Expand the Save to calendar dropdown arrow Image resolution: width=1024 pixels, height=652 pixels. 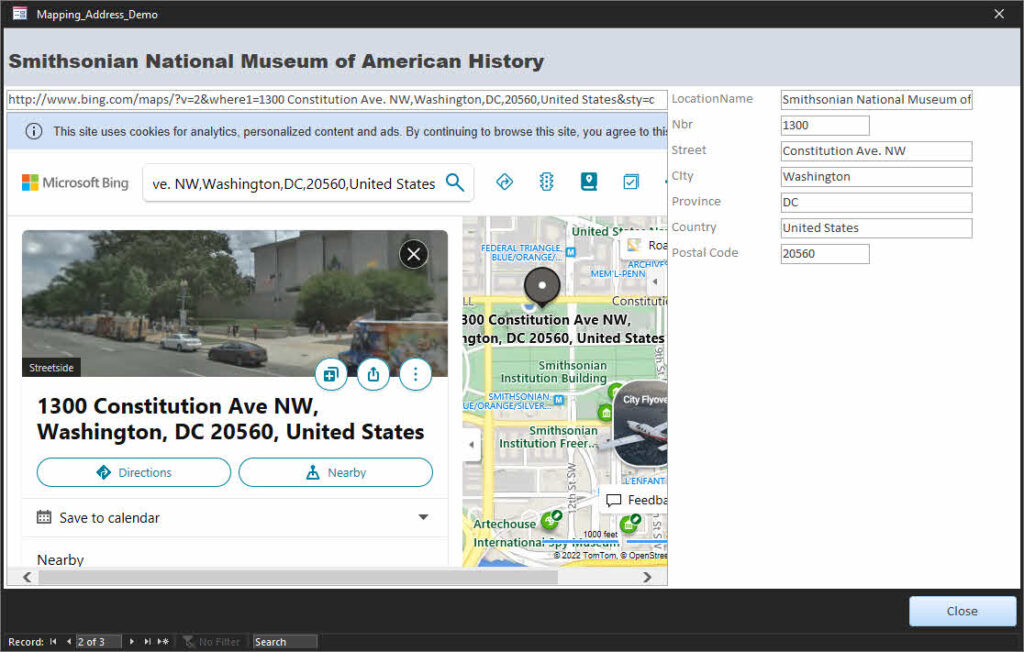pyautogui.click(x=423, y=517)
